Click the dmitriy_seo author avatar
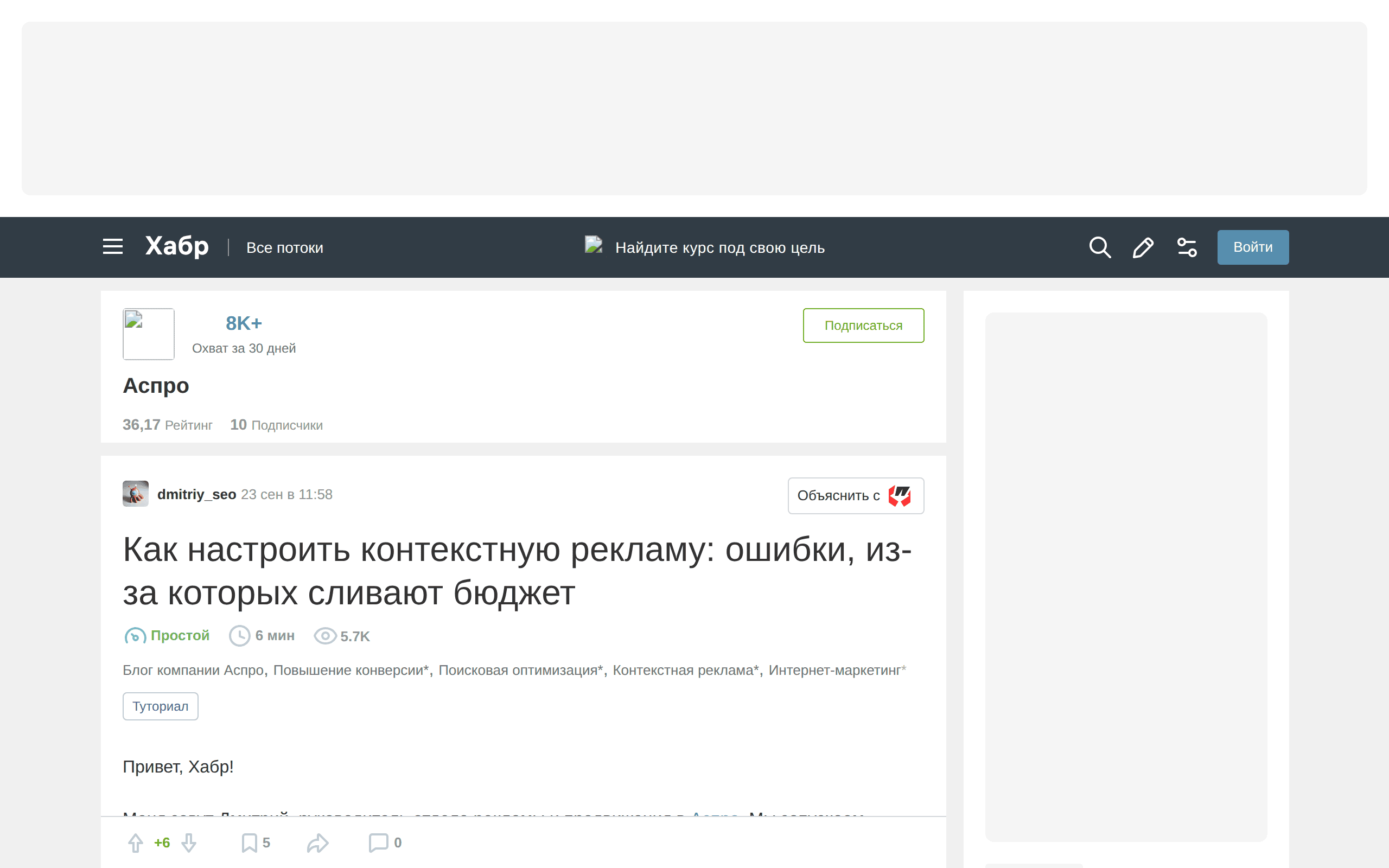1389x868 pixels. pyautogui.click(x=136, y=494)
